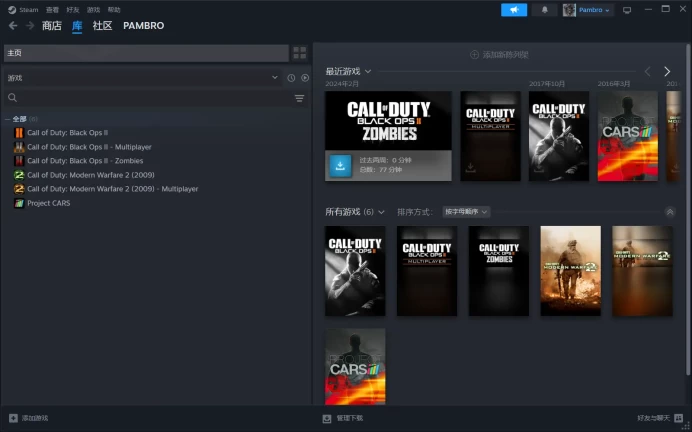Image resolution: width=692 pixels, height=432 pixels.
Task: Click the blue megaphone announcements button
Action: pos(514,10)
